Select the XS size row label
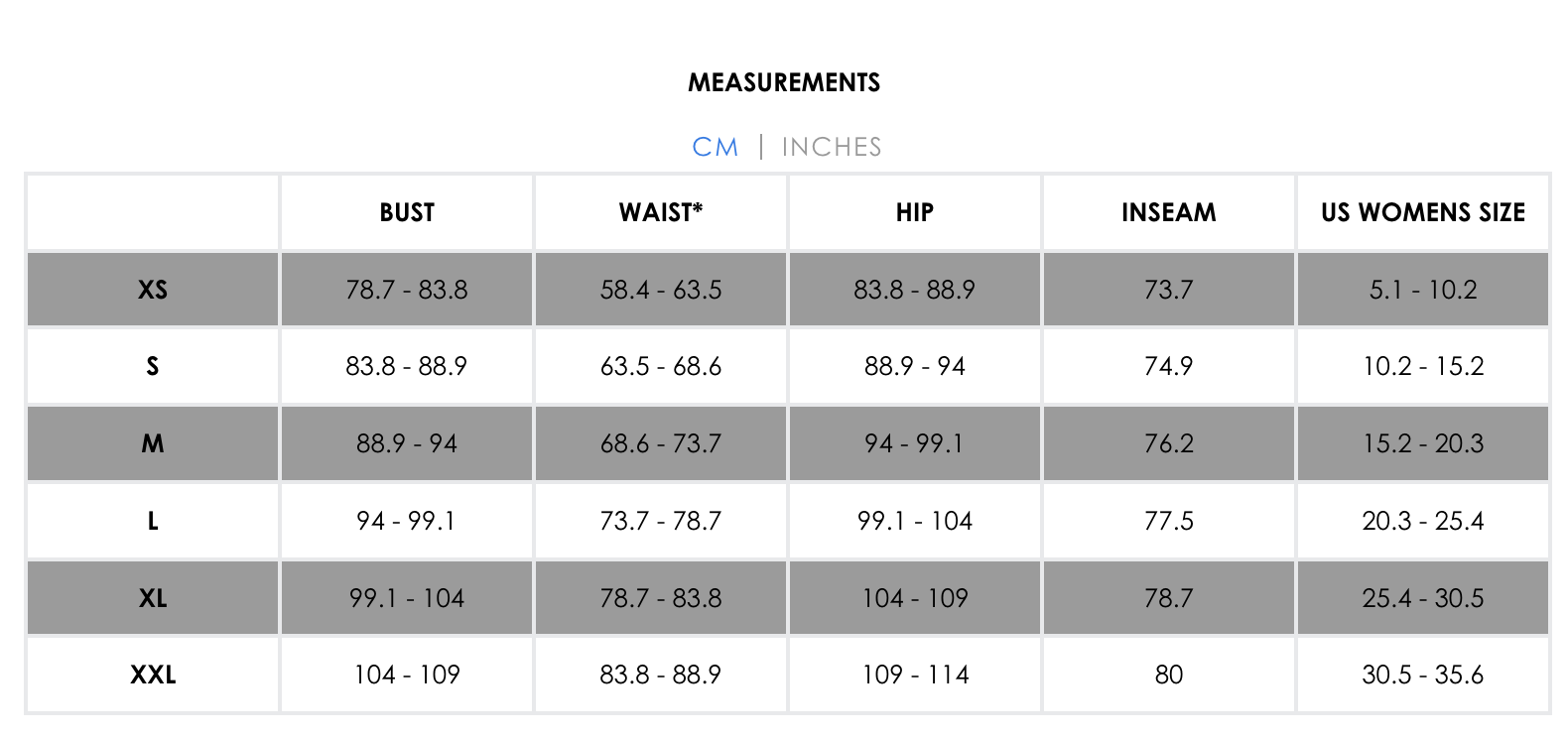Image resolution: width=1568 pixels, height=738 pixels. point(153,290)
